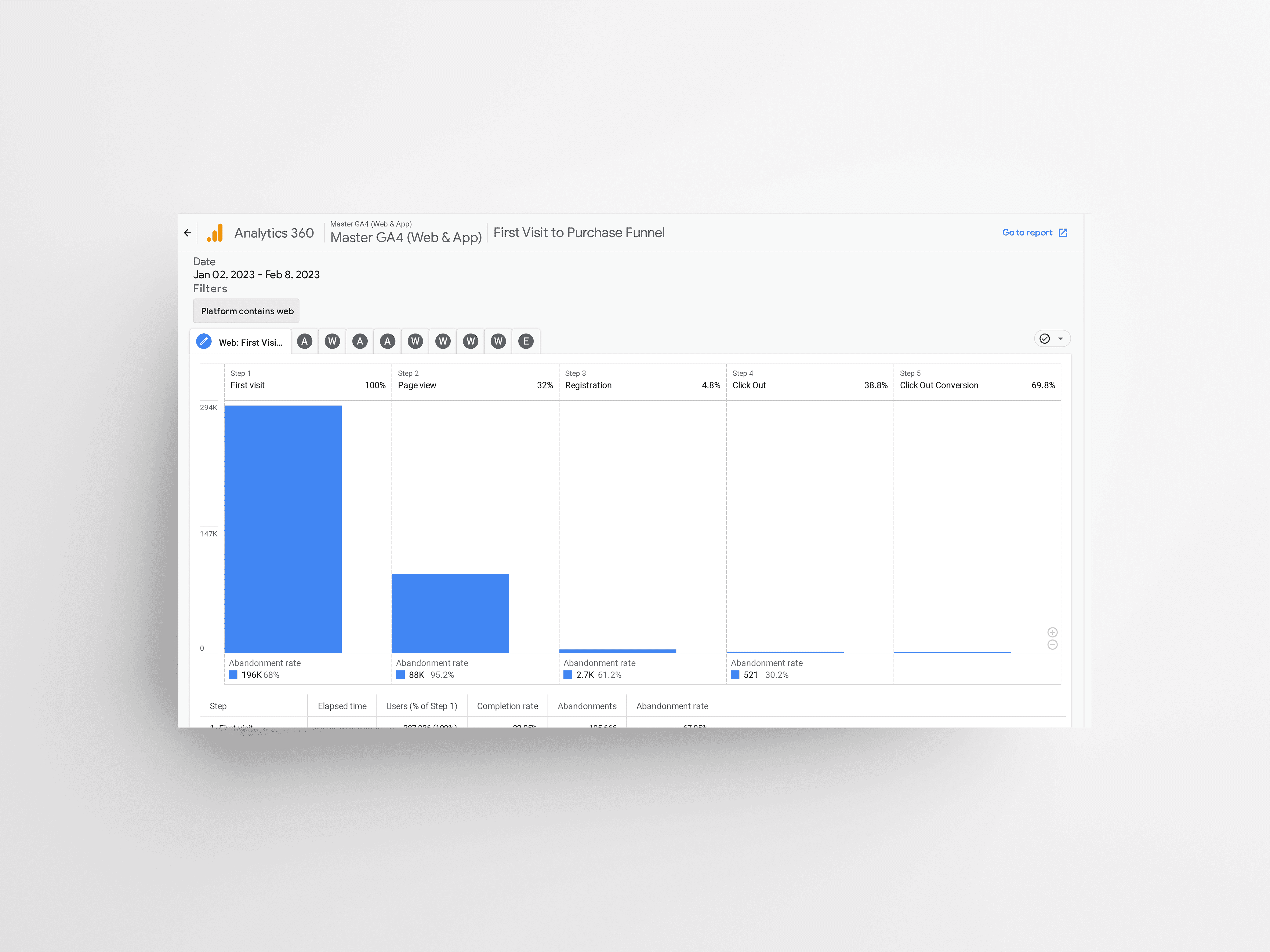Open the W tab directly left of E tab

tap(498, 341)
